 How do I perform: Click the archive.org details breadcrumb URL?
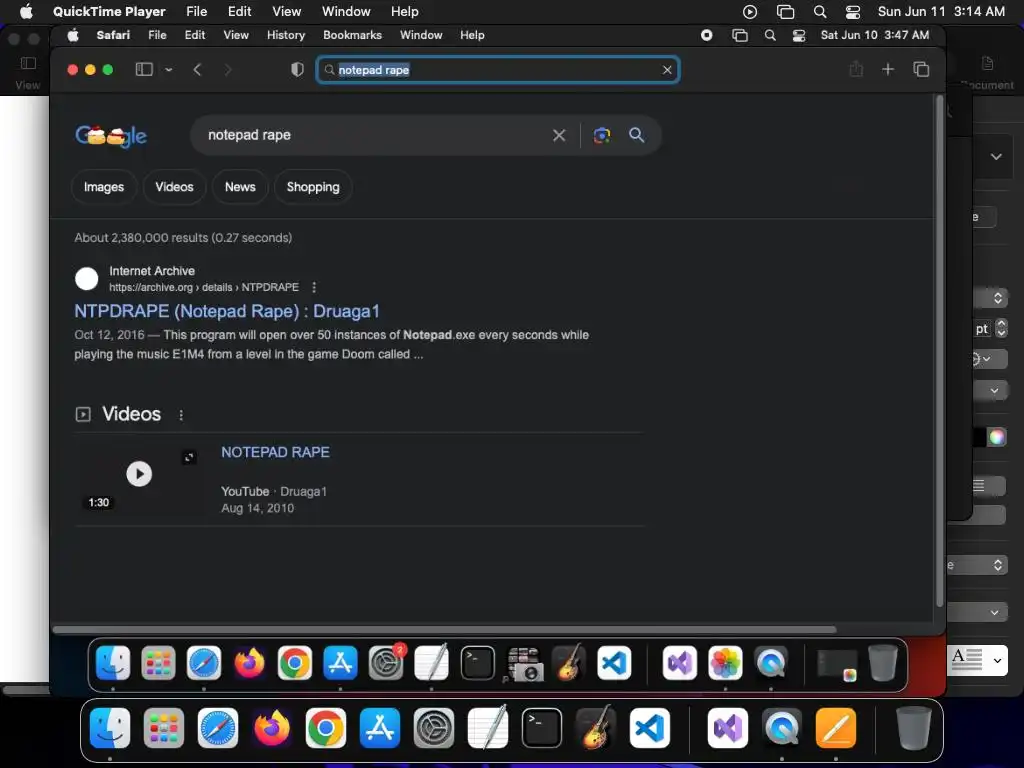pos(204,287)
